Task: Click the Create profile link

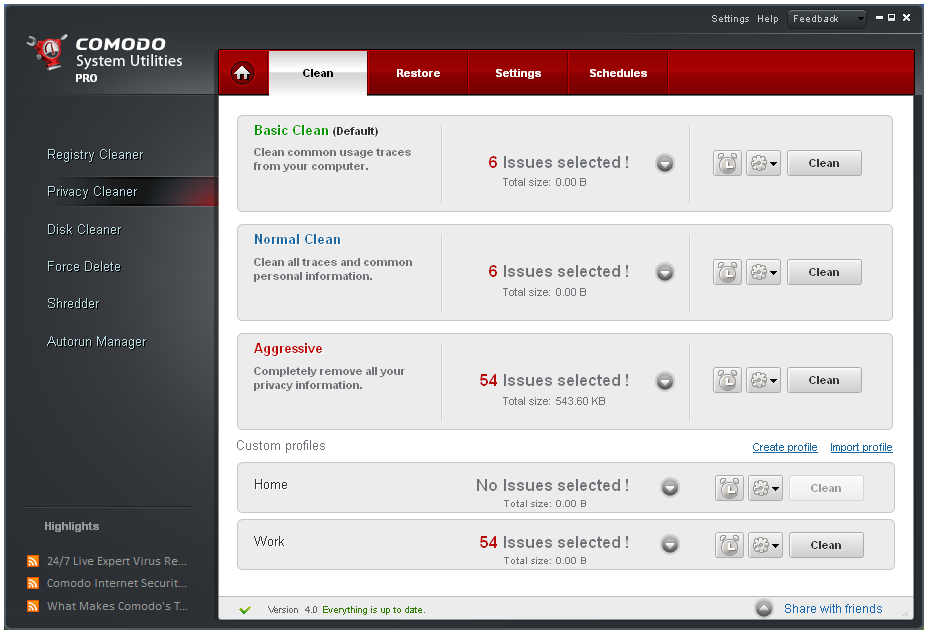Action: pyautogui.click(x=784, y=447)
